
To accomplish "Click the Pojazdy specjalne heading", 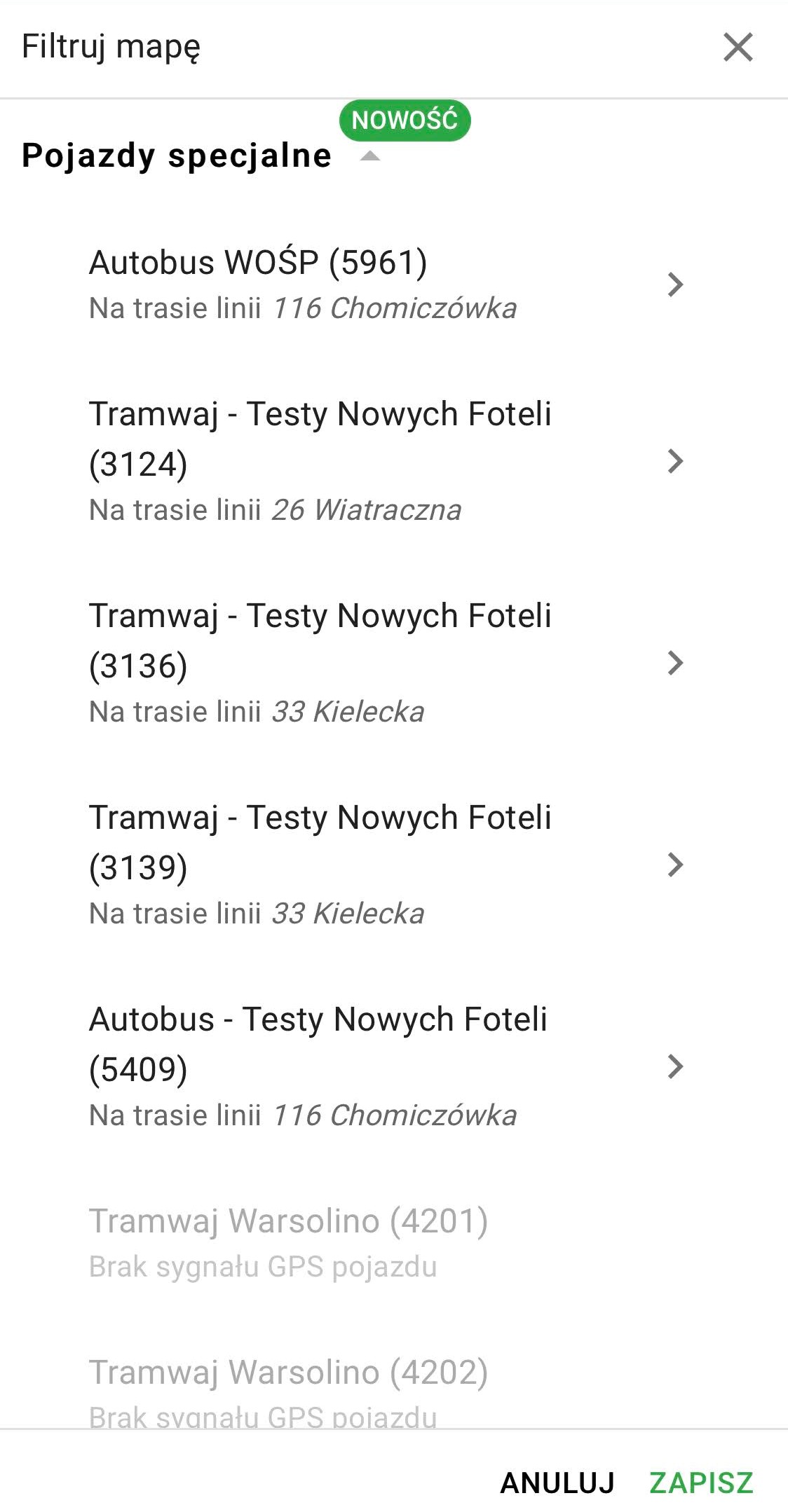I will coord(177,156).
